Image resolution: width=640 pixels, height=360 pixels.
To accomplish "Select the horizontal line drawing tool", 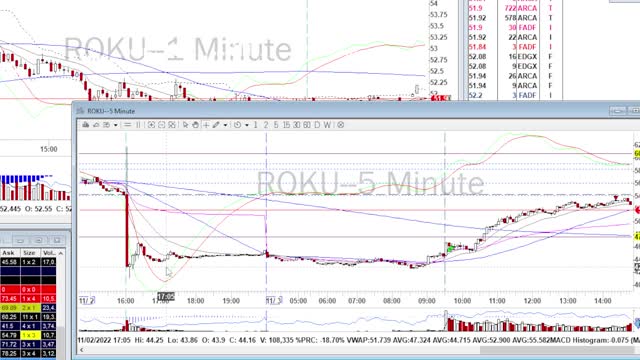I will (x=127, y=125).
